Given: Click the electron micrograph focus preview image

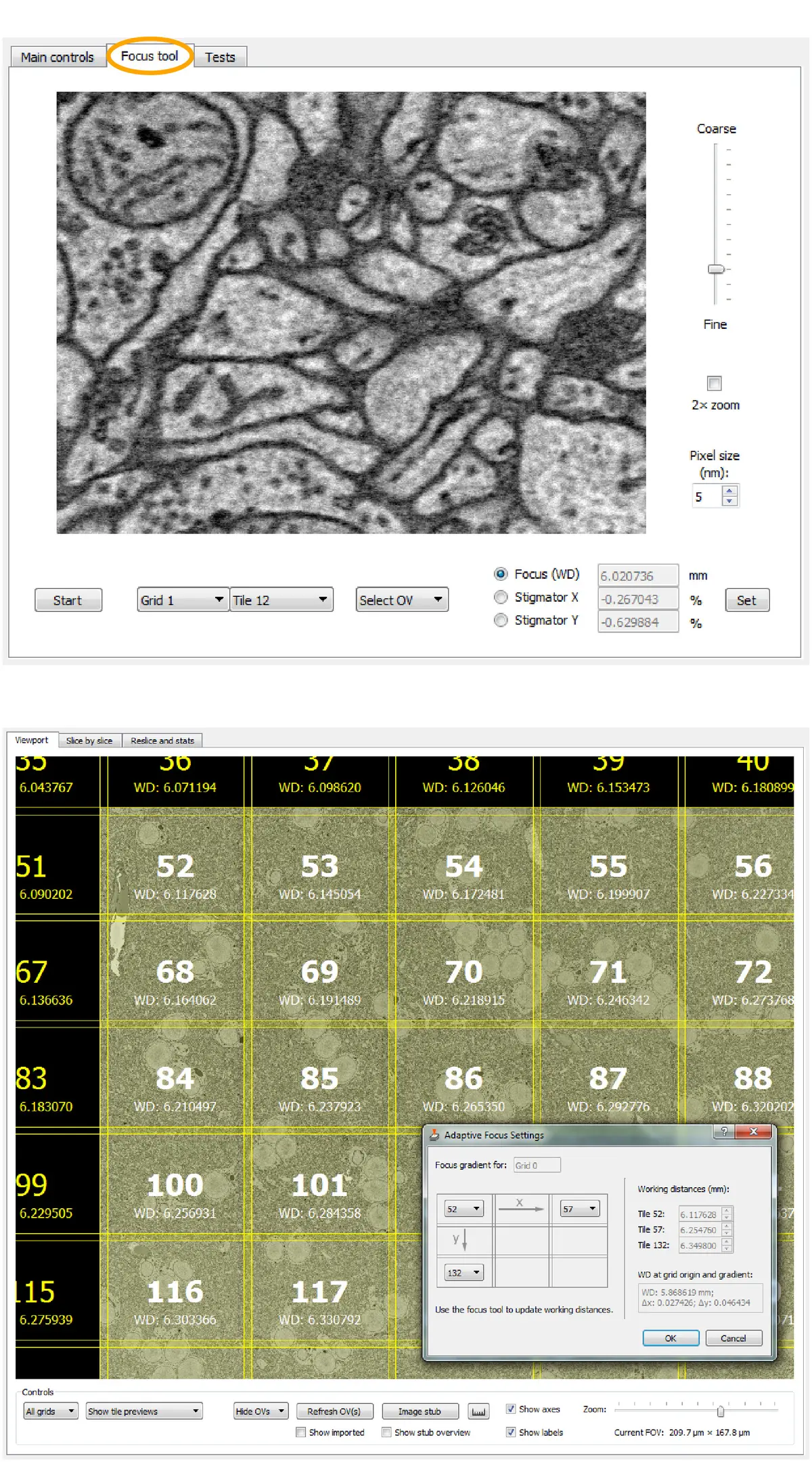Looking at the screenshot, I should click(x=351, y=313).
